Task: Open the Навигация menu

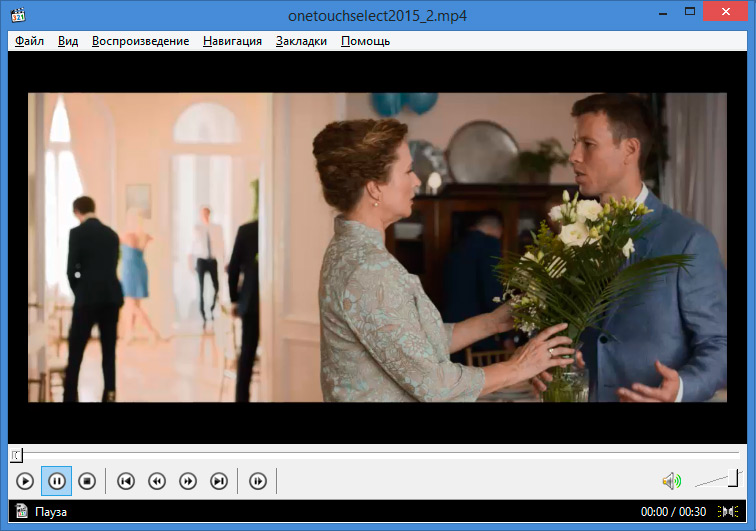Action: [x=232, y=41]
